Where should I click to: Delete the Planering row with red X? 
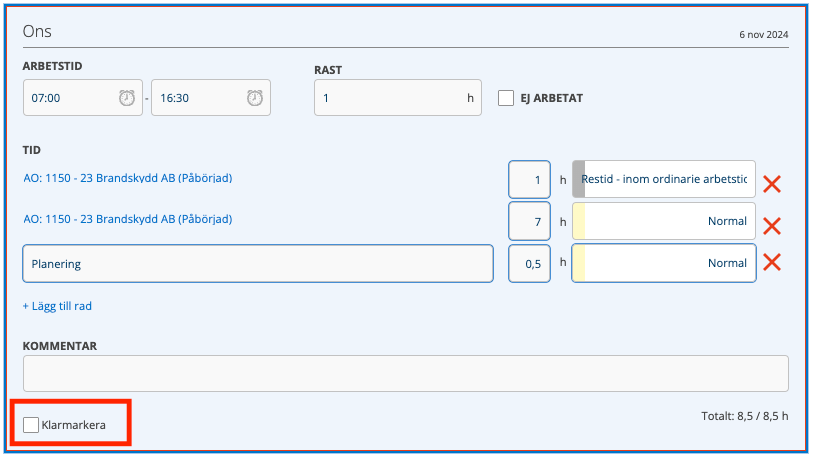click(x=772, y=262)
